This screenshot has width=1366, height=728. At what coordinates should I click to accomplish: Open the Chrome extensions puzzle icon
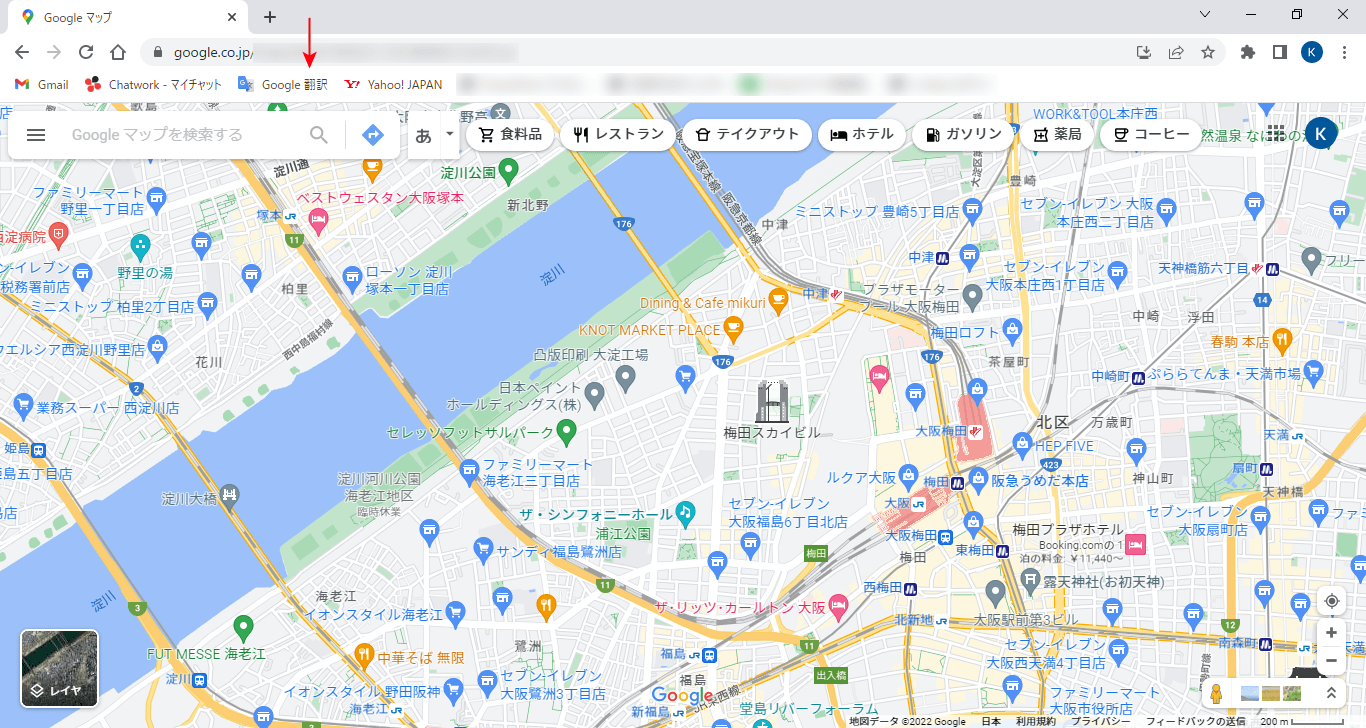(1248, 52)
